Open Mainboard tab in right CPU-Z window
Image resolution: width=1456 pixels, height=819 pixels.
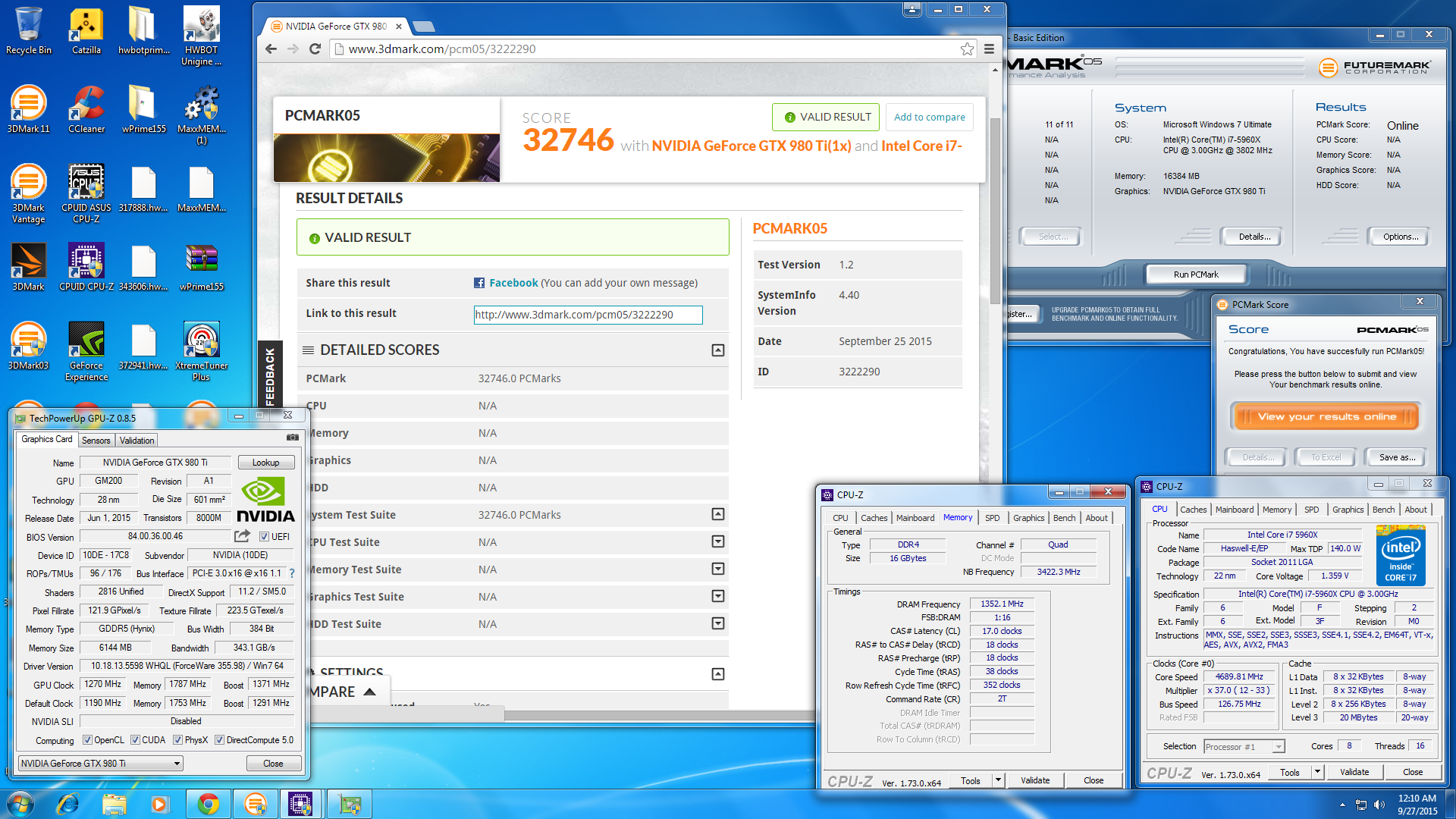coord(1234,510)
